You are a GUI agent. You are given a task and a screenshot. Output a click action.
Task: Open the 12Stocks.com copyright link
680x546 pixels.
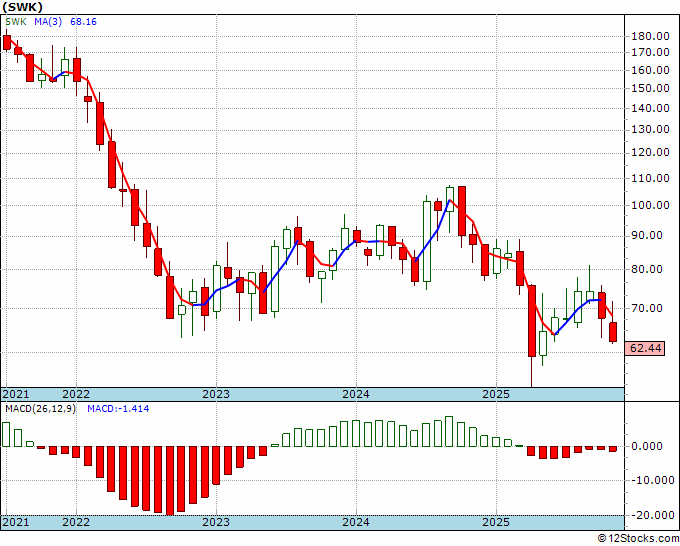click(638, 539)
